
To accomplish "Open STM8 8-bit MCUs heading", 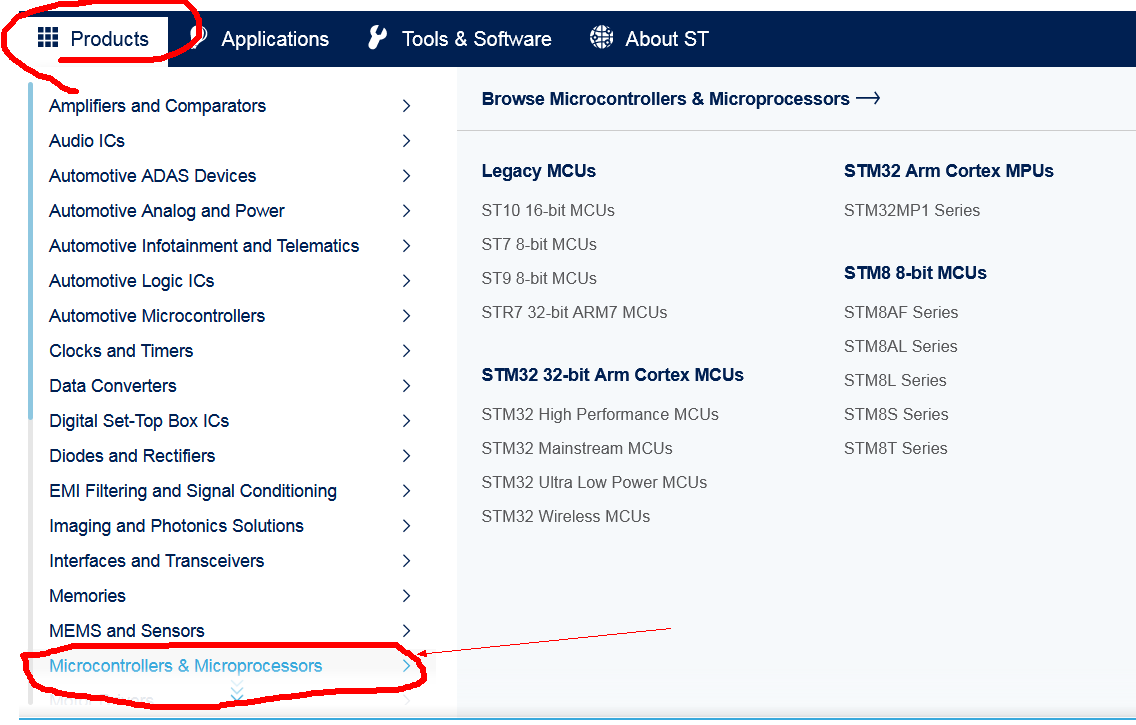I will (915, 273).
